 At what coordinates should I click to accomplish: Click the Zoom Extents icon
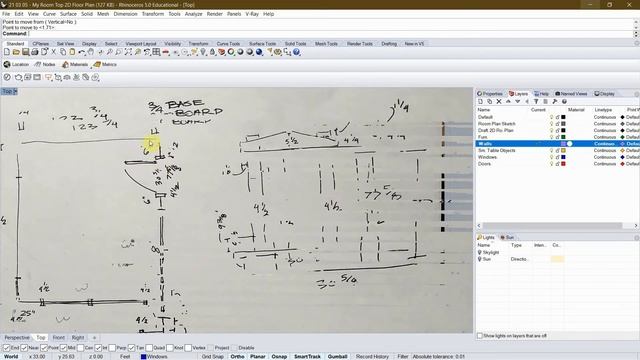tap(128, 52)
